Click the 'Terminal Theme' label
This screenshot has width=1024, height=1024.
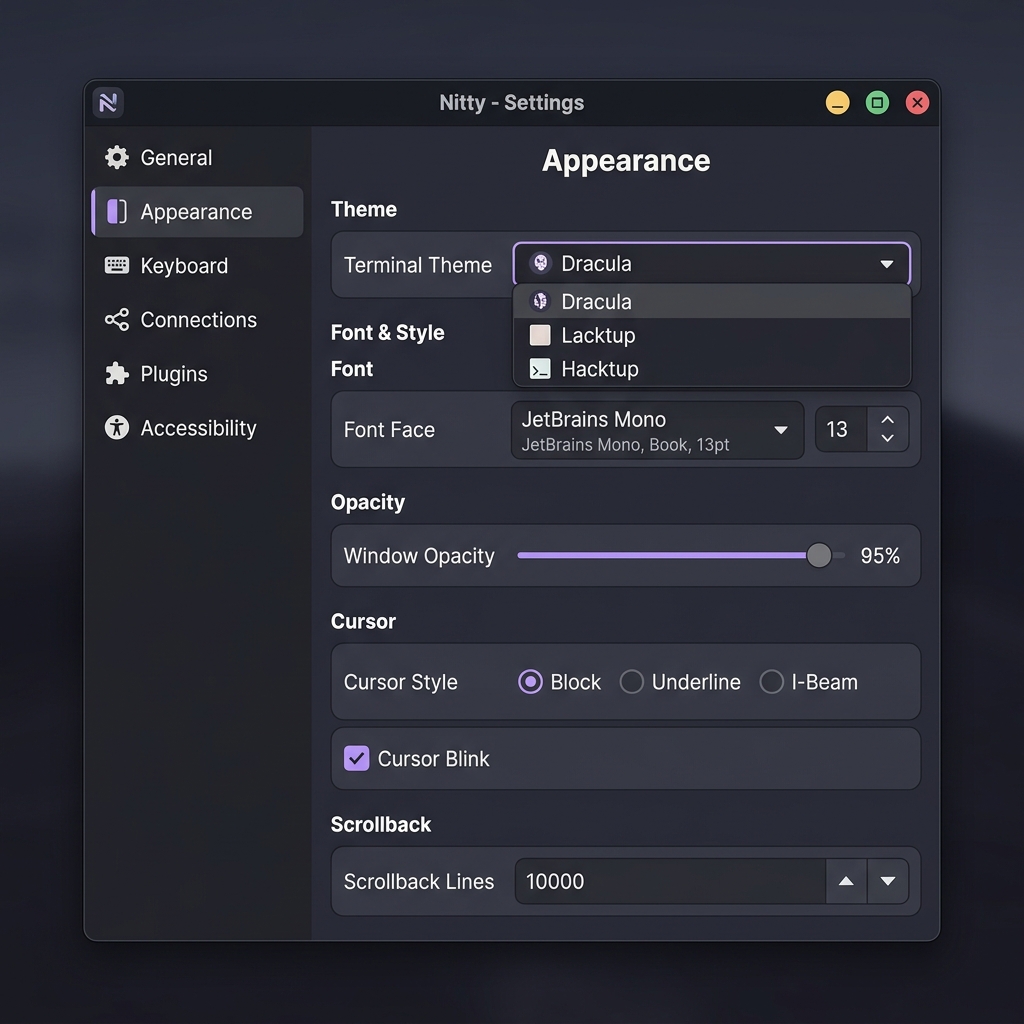coord(417,265)
